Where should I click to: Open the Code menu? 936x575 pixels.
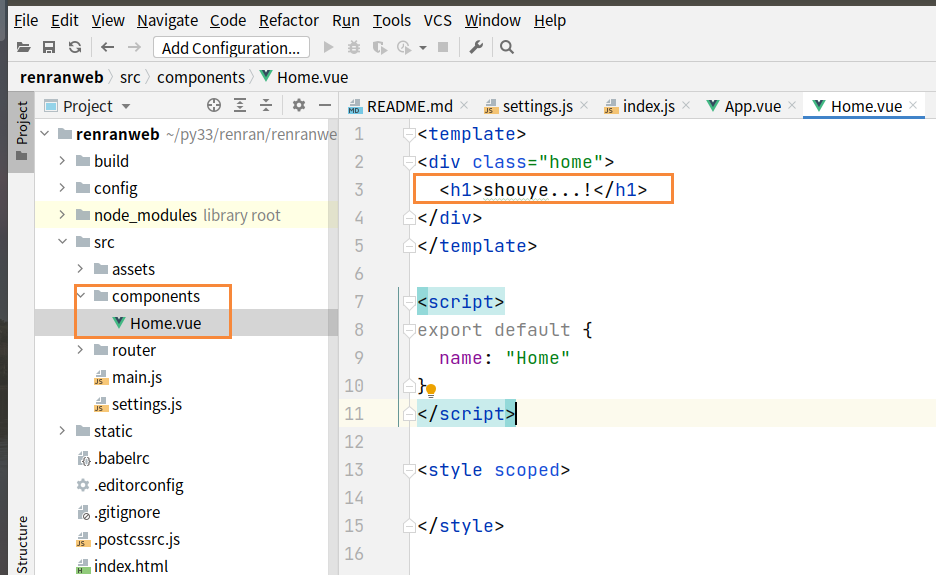(x=228, y=20)
